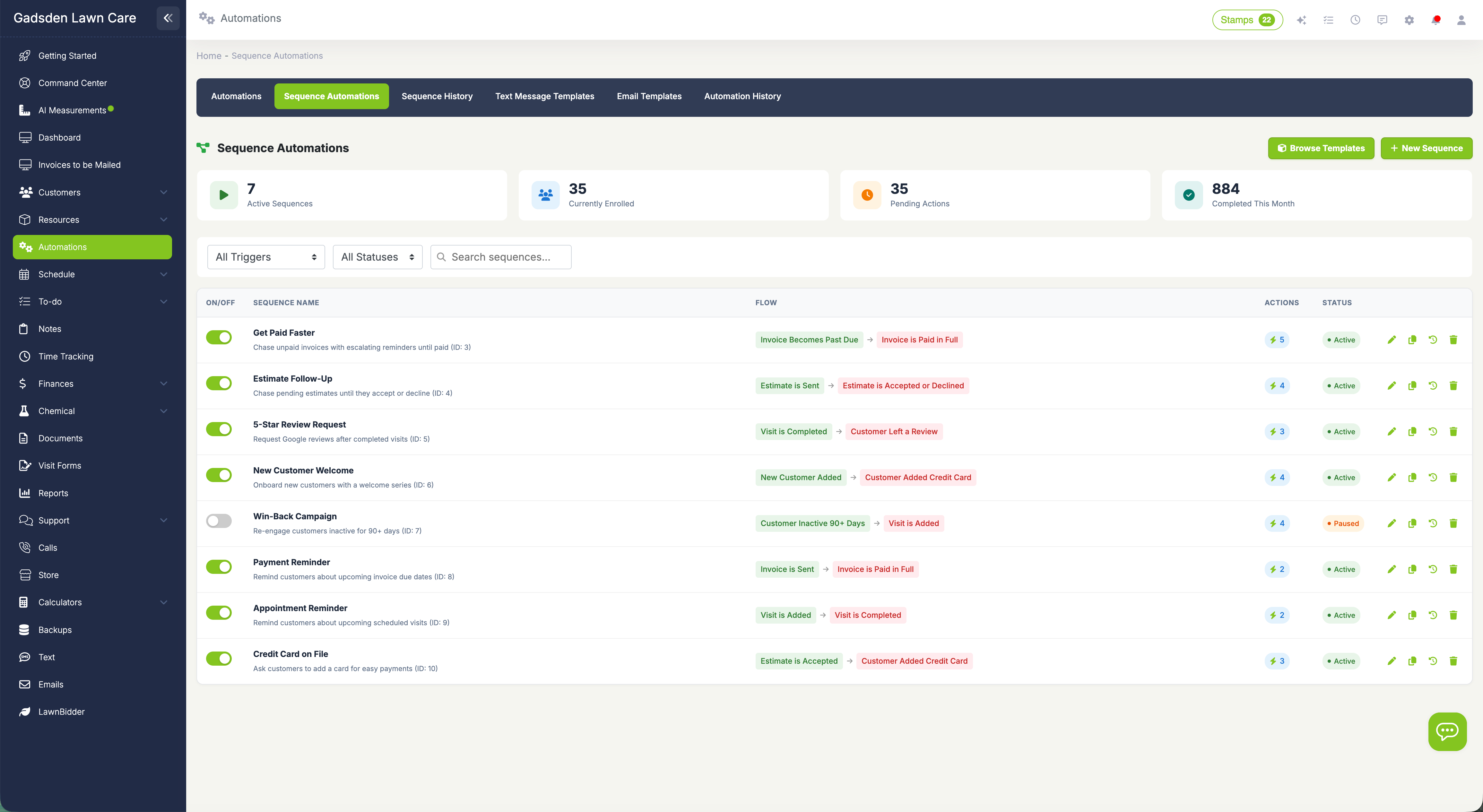The height and width of the screenshot is (812, 1483).
Task: Click the Browse Templates button
Action: coord(1321,148)
